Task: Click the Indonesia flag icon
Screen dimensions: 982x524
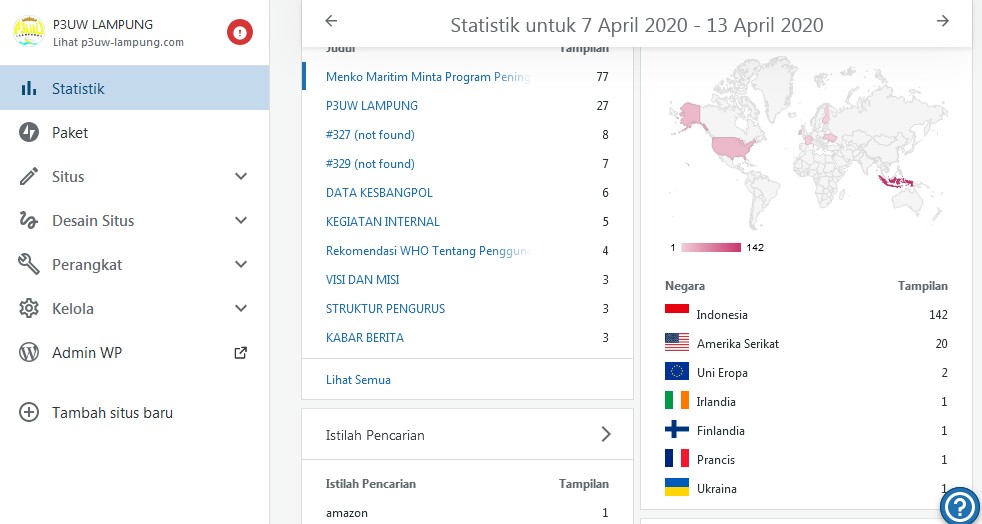Action: pyautogui.click(x=676, y=313)
